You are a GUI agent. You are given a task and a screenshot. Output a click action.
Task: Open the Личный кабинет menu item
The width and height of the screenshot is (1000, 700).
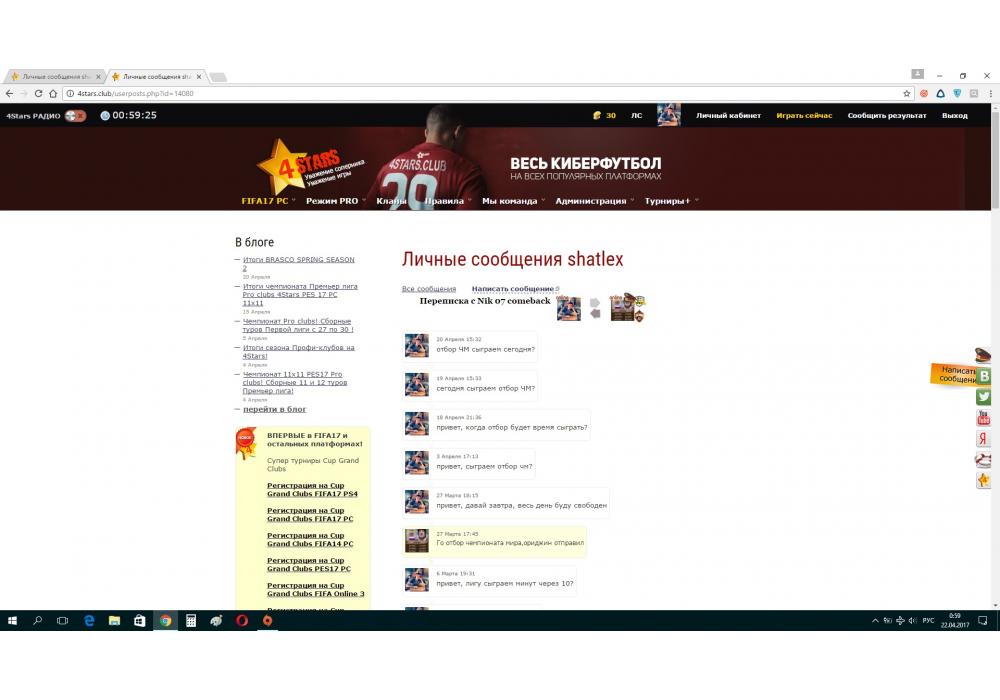[x=728, y=115]
